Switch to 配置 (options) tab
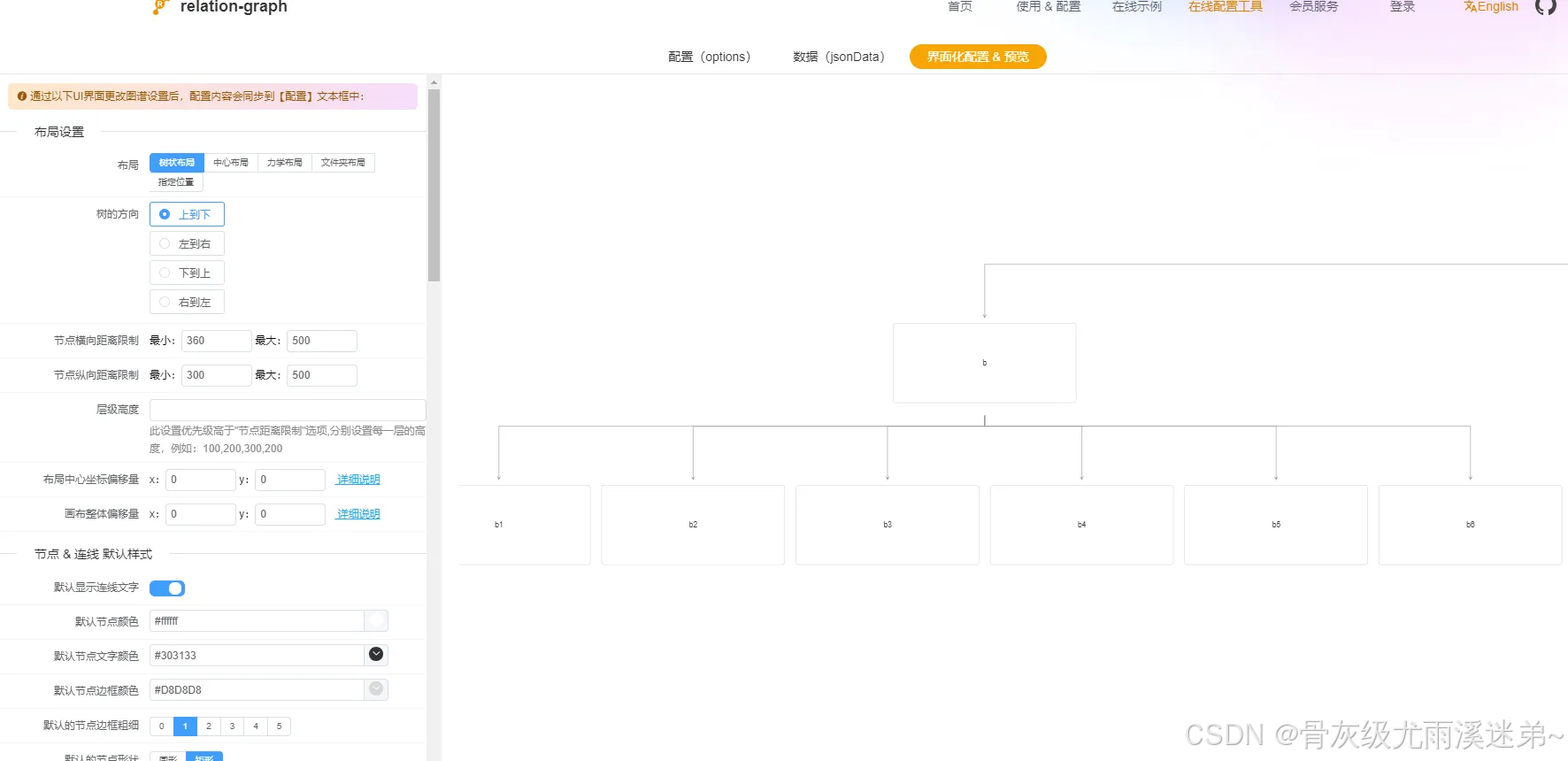The height and width of the screenshot is (761, 1568). point(709,57)
